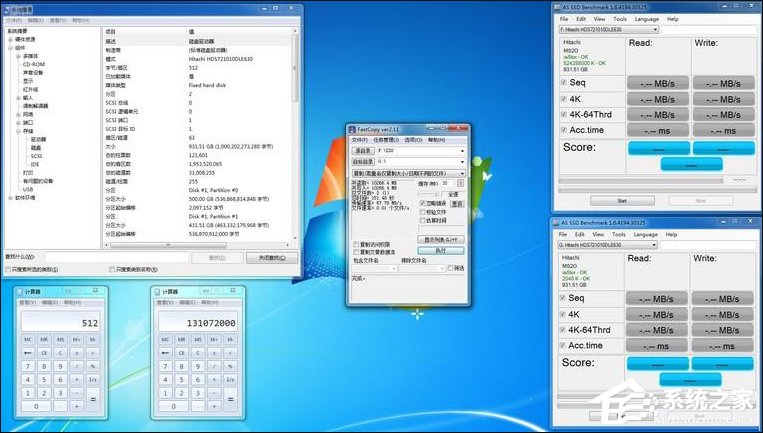Viewport: 763px width, 433px height.
Task: Open Tools menu in top AS SSD window
Action: tap(620, 18)
